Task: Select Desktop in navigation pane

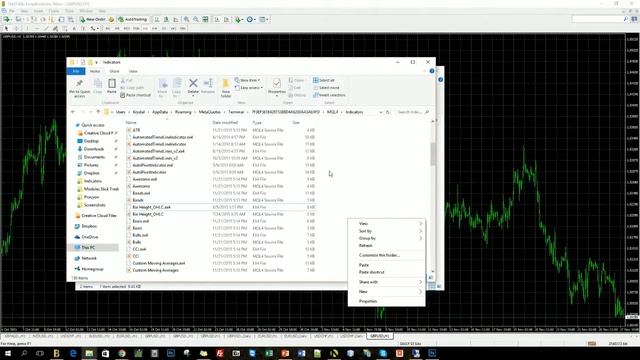Action: click(x=91, y=141)
